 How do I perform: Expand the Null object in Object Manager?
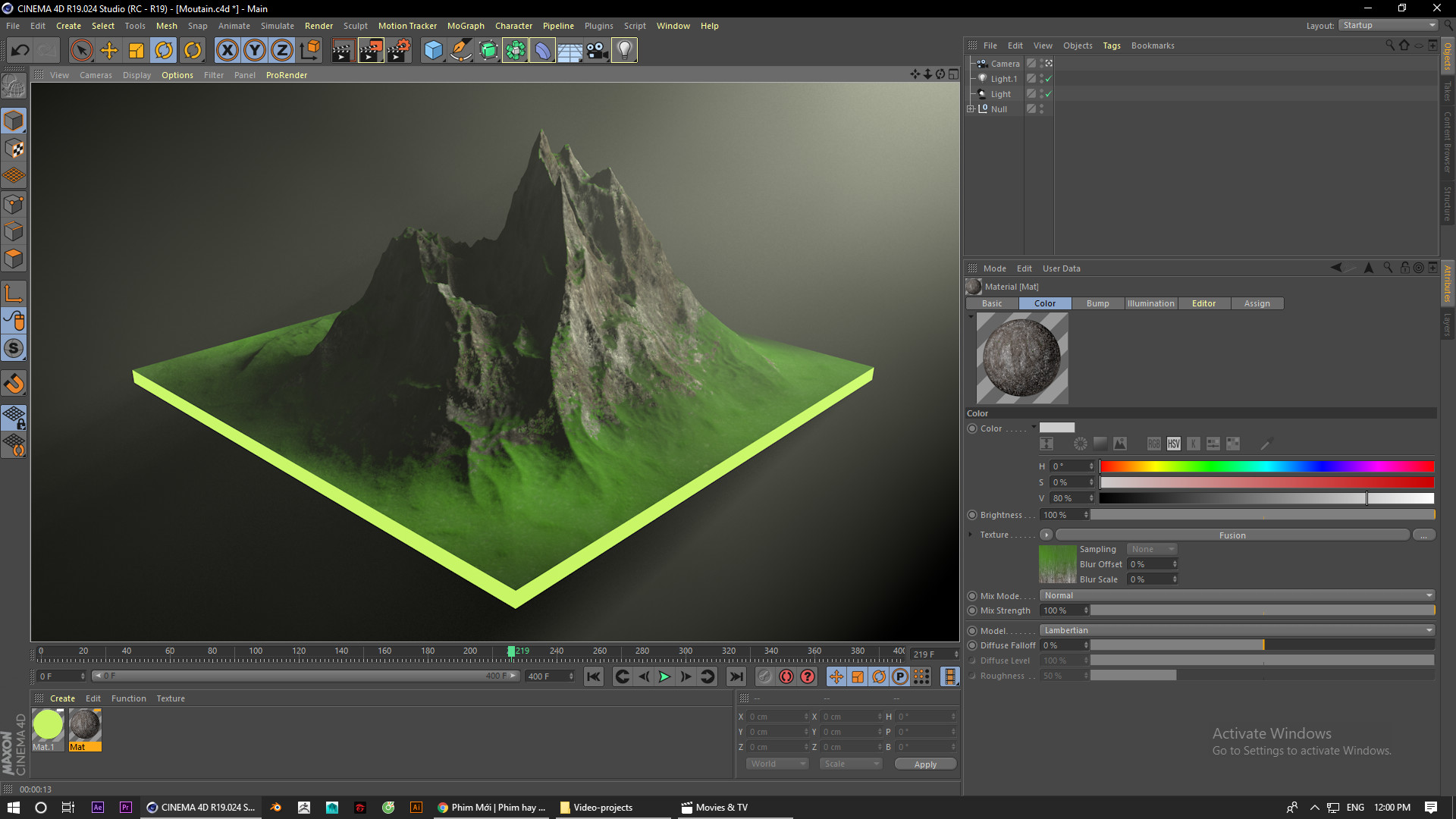[x=971, y=108]
